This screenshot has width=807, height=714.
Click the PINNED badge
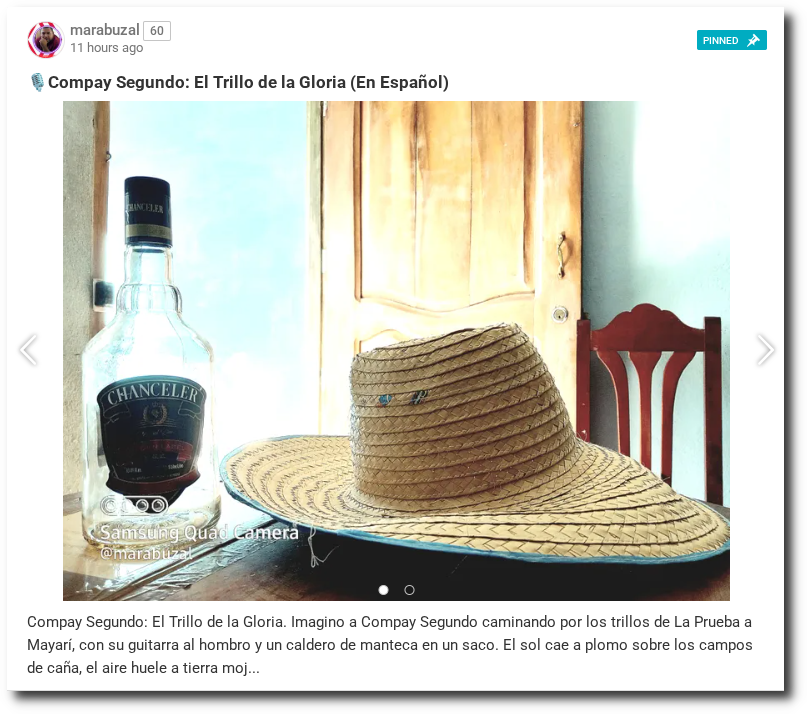(x=731, y=40)
